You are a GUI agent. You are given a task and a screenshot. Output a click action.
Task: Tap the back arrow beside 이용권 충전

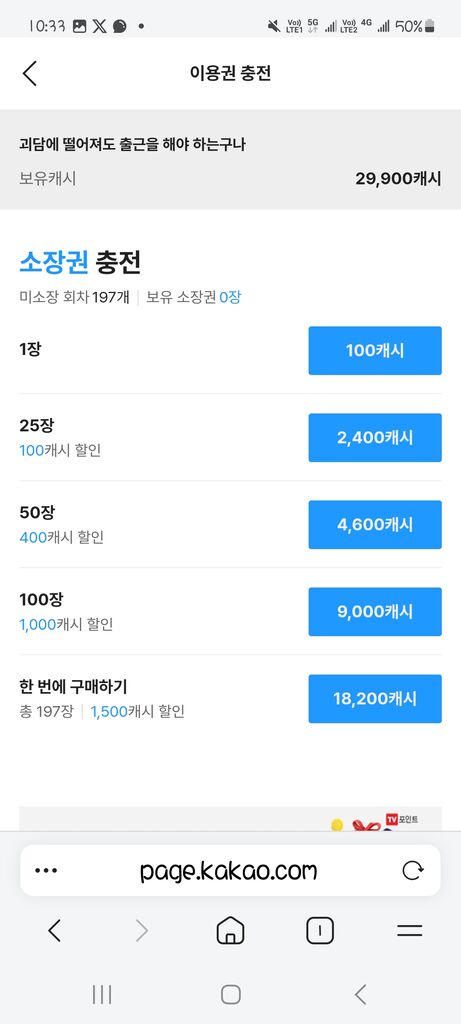(x=29, y=73)
